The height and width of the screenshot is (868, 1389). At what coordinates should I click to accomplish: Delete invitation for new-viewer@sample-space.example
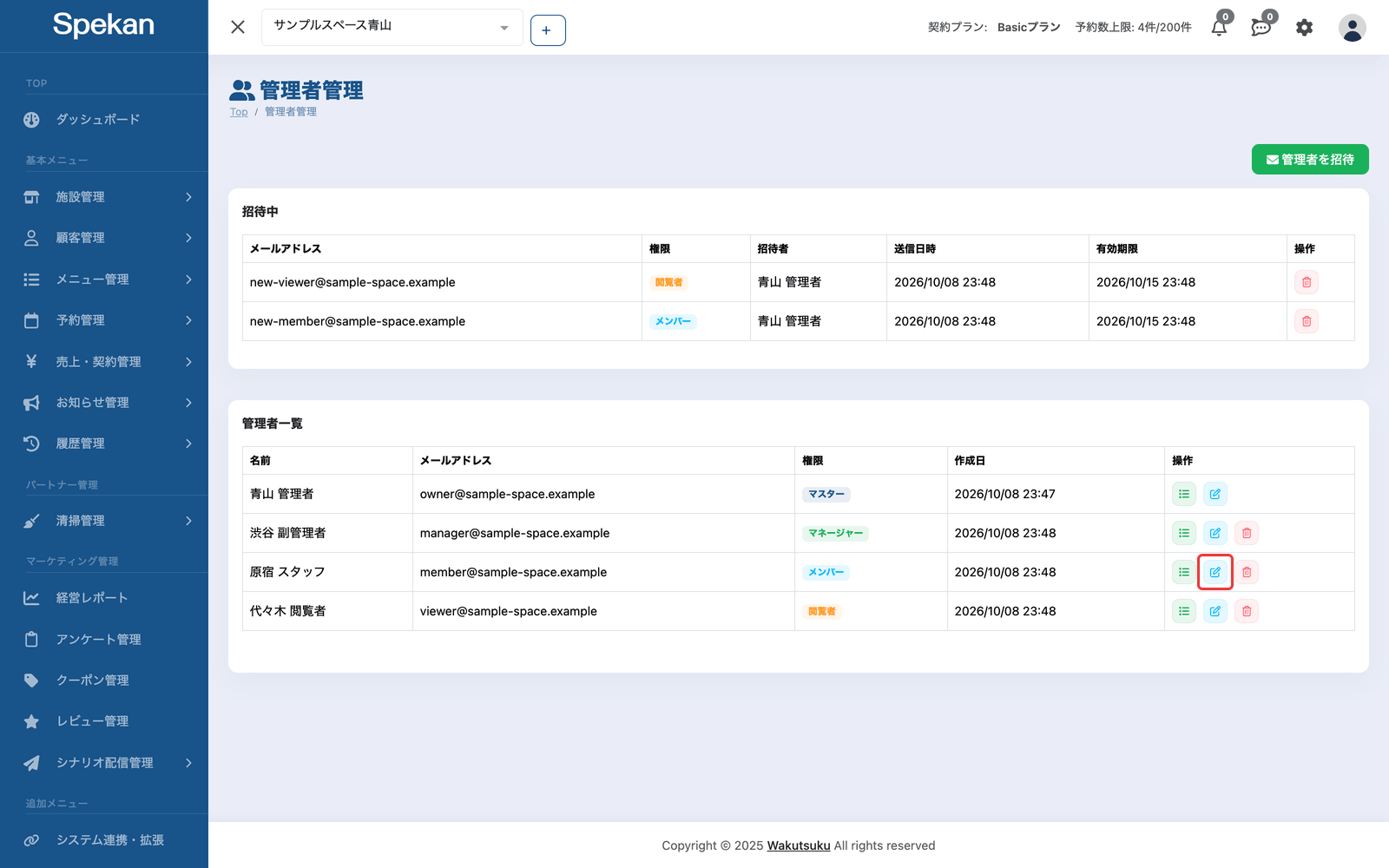click(x=1307, y=282)
